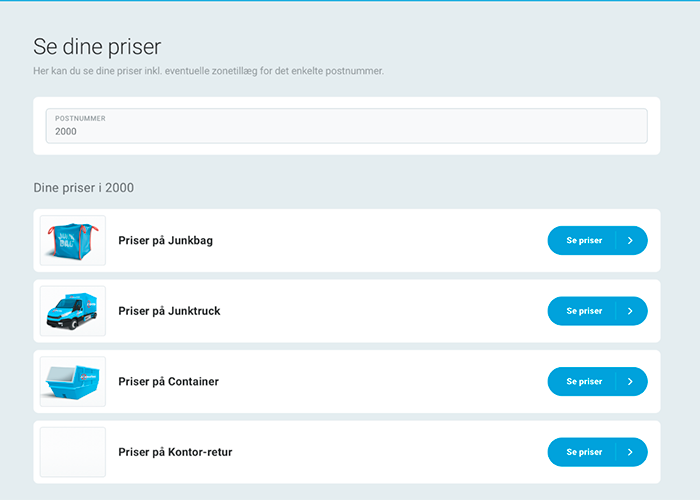Click the Junktruck van image

tap(73, 311)
